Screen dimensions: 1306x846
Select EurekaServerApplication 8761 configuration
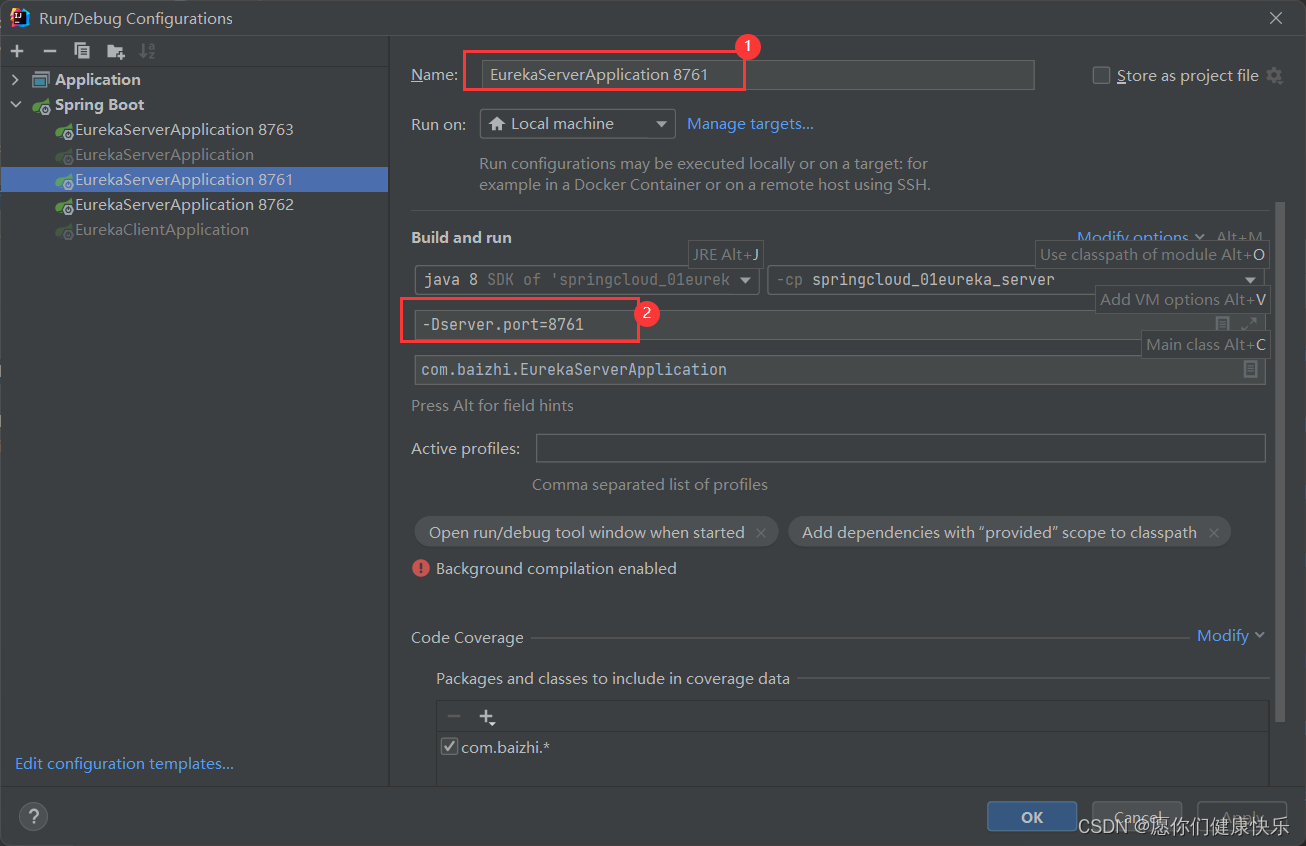[x=194, y=179]
